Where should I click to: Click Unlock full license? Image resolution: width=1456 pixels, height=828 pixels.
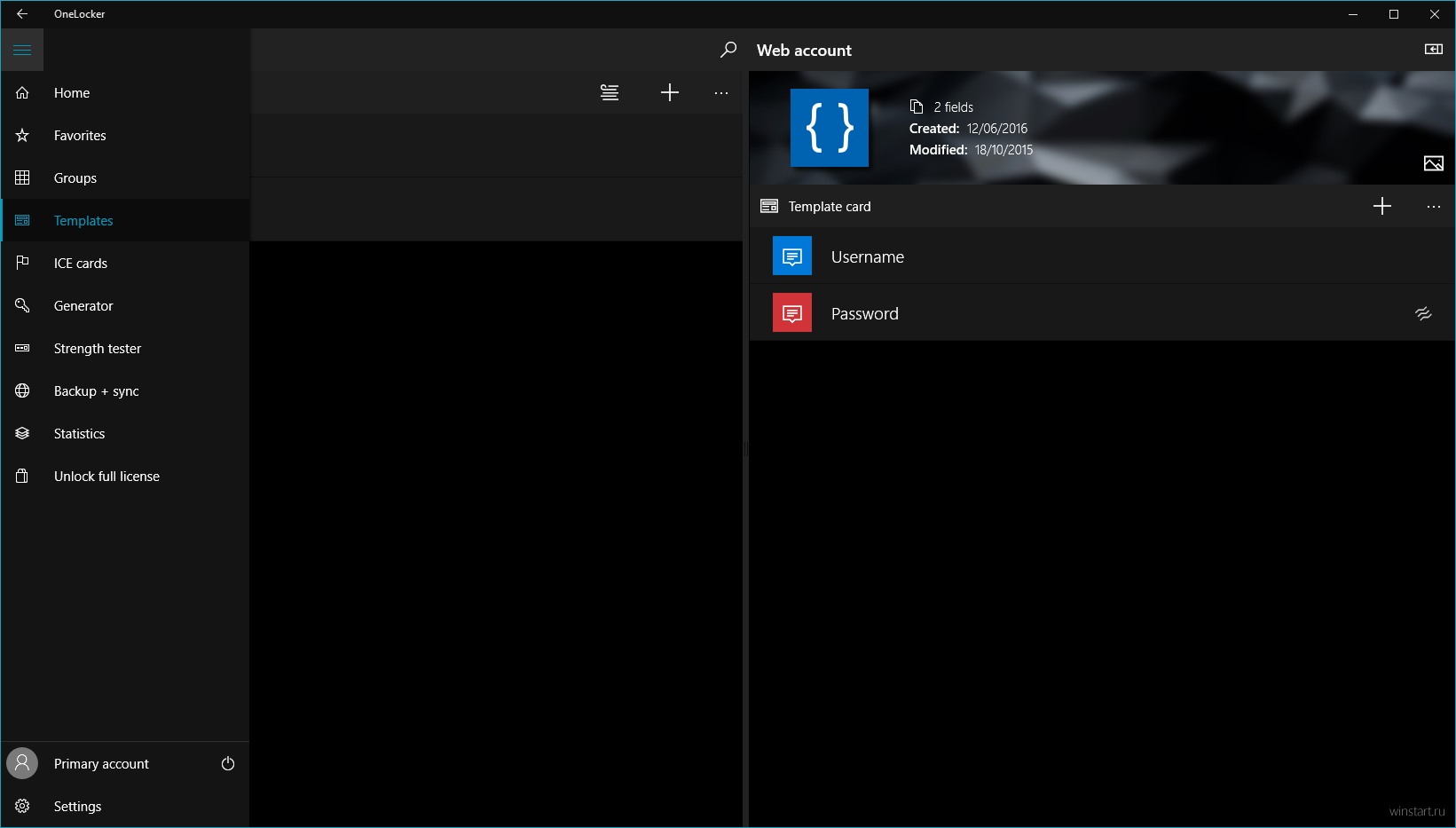pyautogui.click(x=125, y=476)
